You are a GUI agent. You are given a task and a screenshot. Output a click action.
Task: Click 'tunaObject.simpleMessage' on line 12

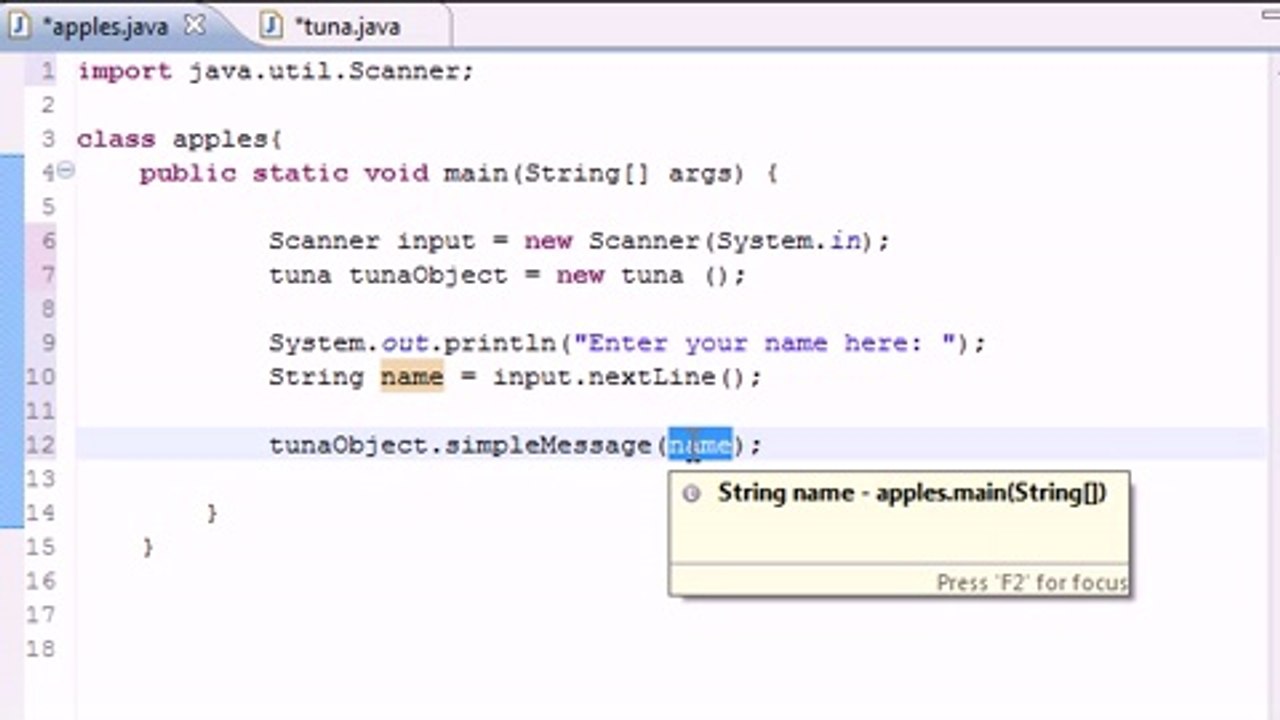(x=460, y=445)
